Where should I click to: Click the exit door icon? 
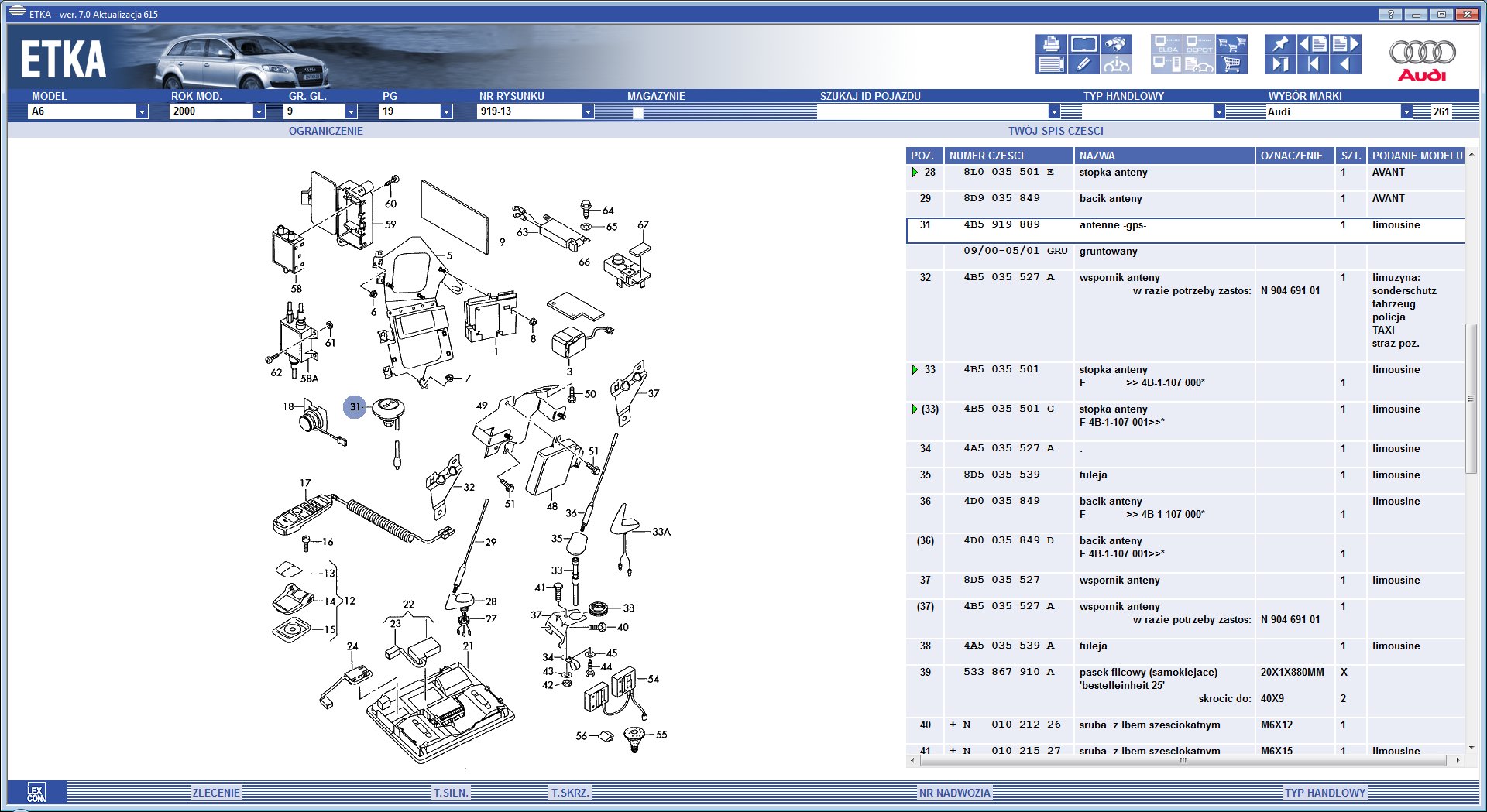[1280, 64]
